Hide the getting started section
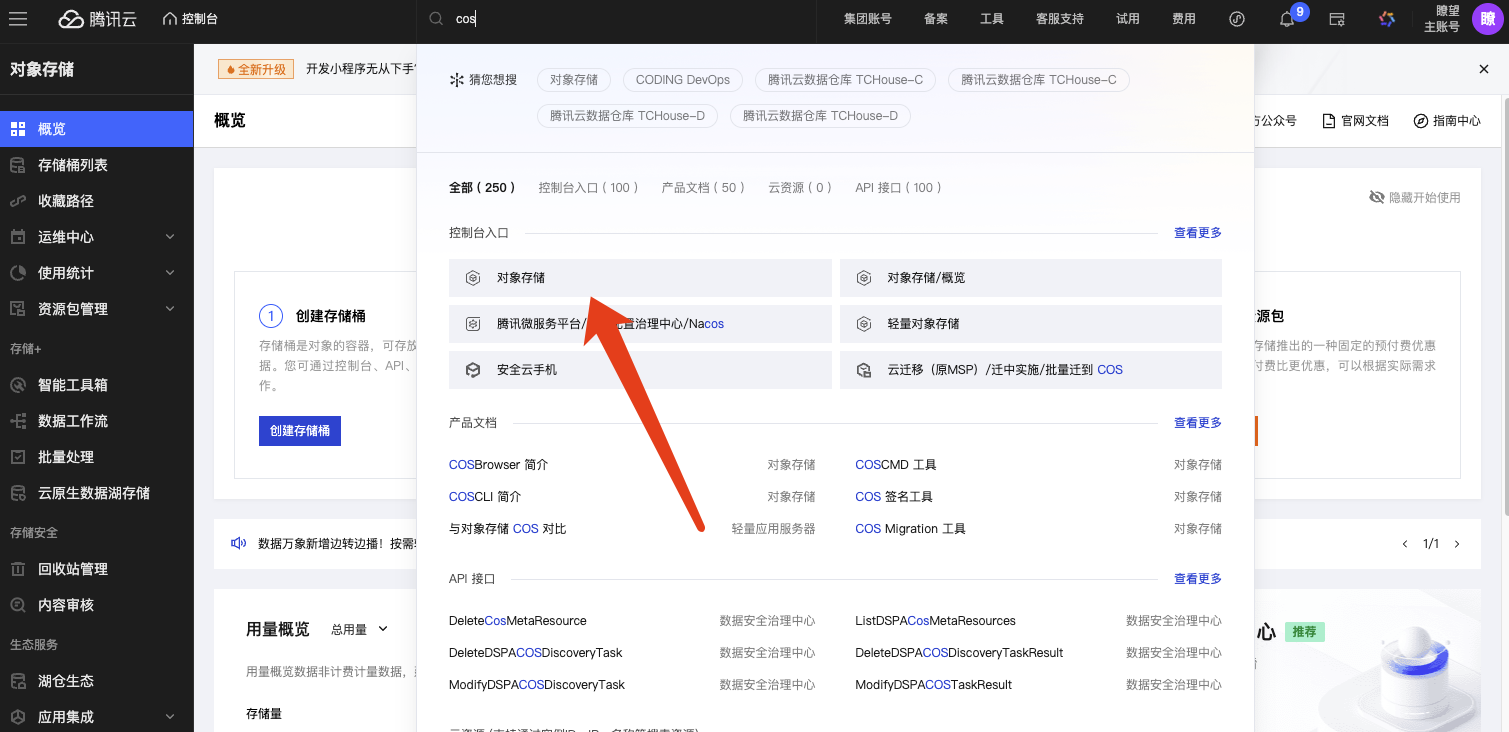This screenshot has width=1509, height=732. (1414, 198)
